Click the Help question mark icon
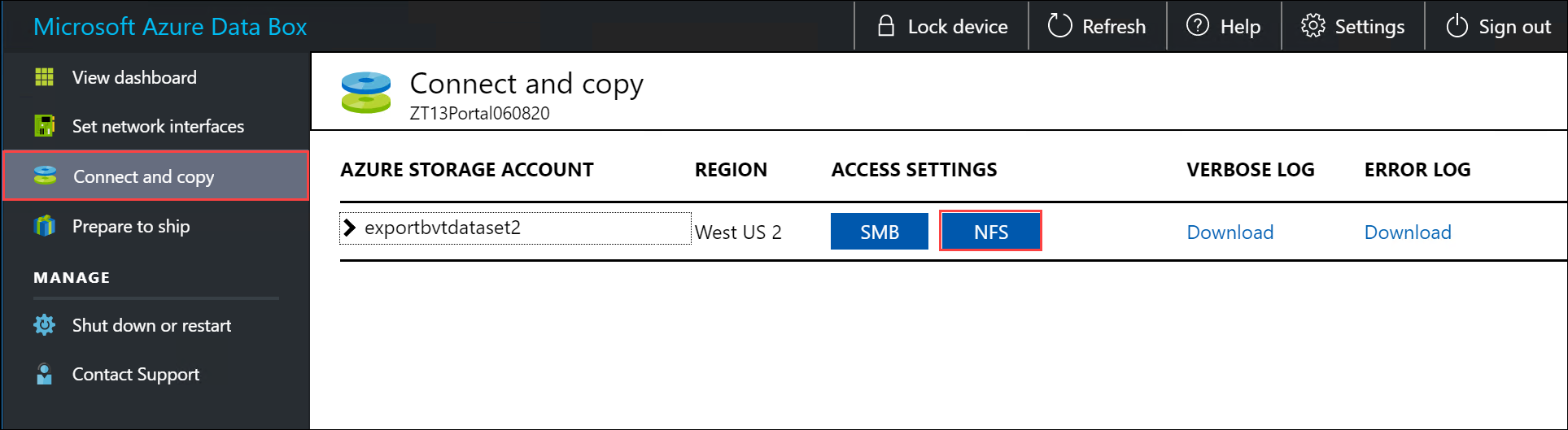The width and height of the screenshot is (1568, 430). click(x=1197, y=26)
